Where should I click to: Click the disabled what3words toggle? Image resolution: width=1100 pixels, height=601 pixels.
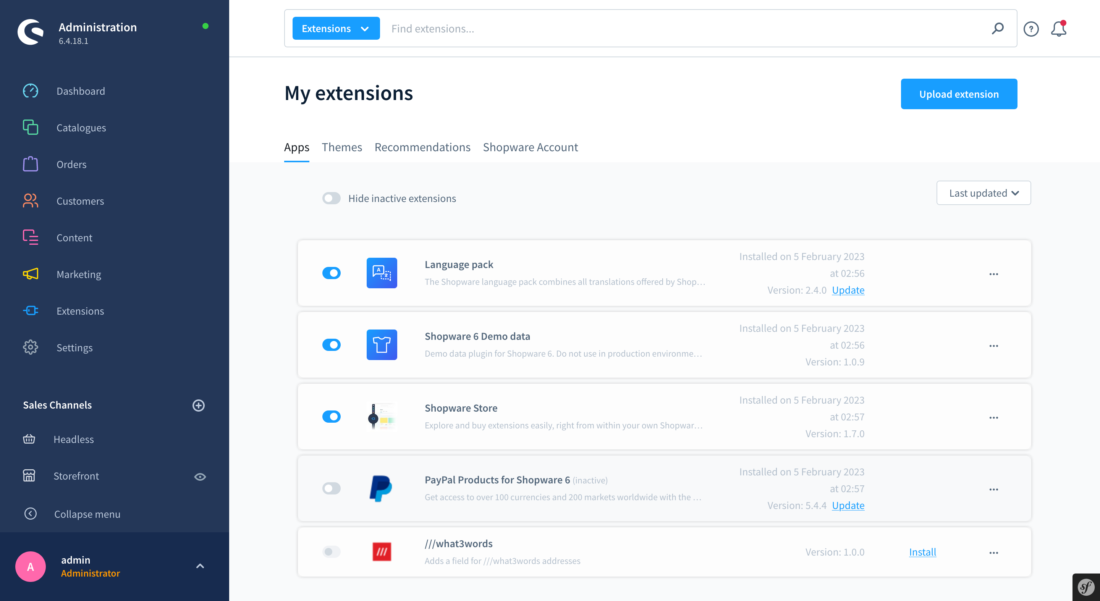click(331, 552)
